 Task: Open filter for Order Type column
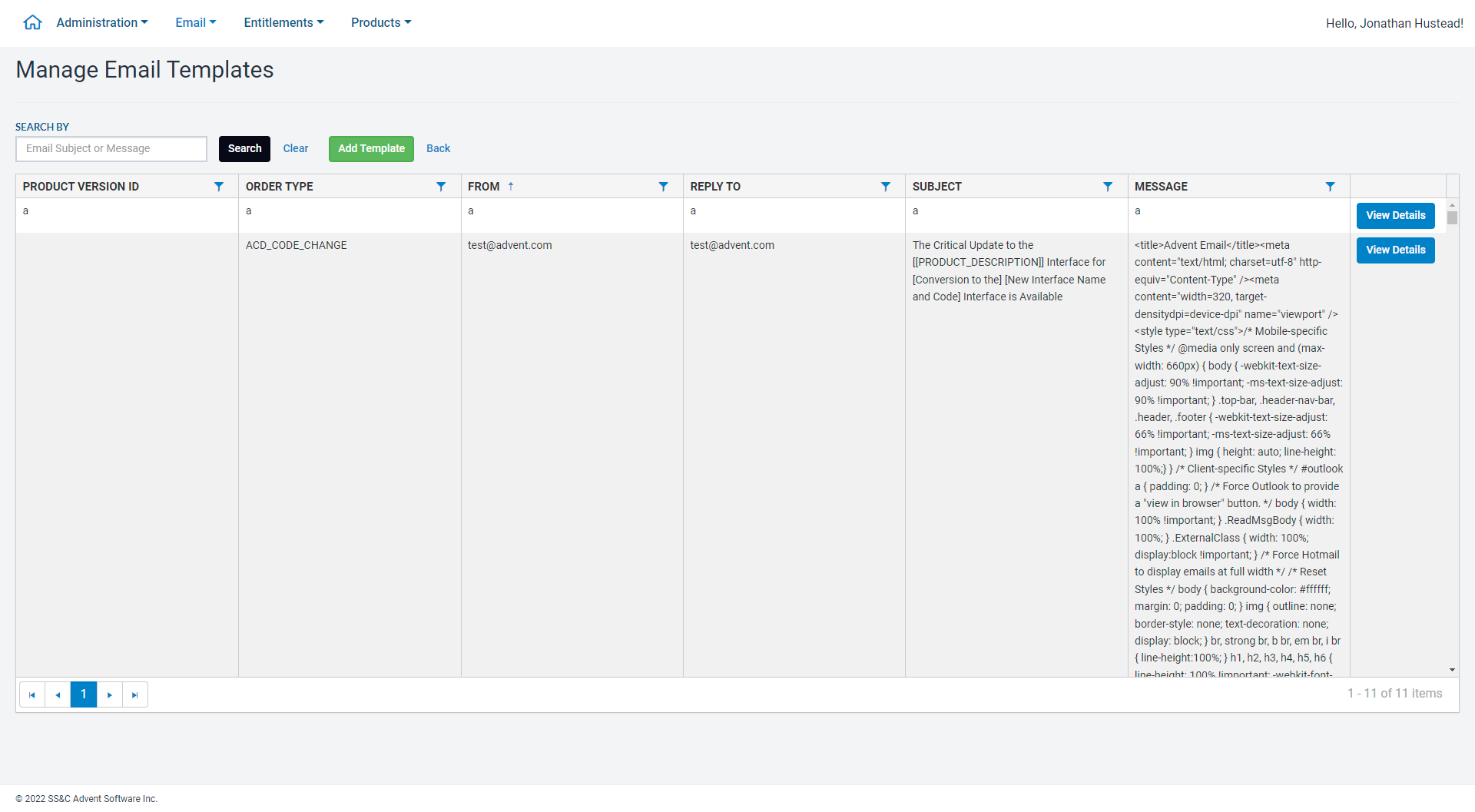tap(441, 187)
